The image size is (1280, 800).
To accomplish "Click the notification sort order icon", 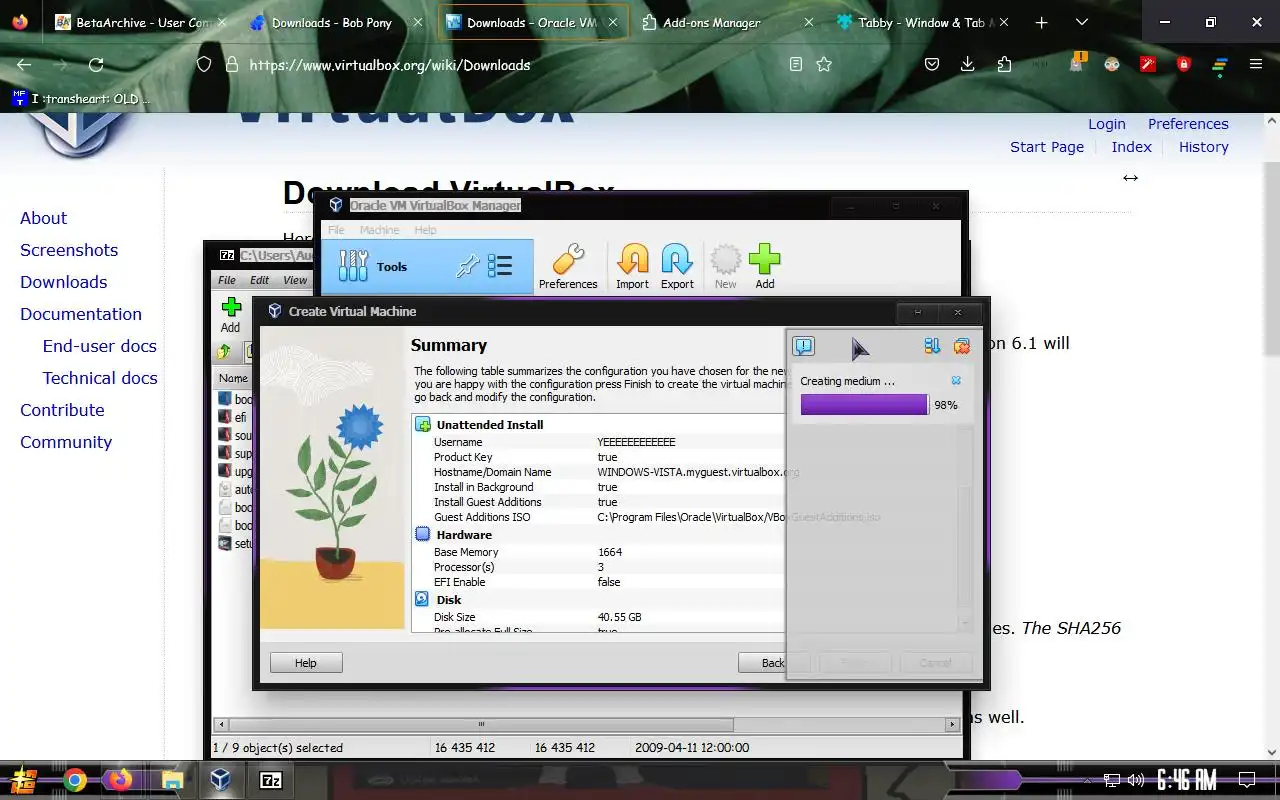I will pos(932,346).
